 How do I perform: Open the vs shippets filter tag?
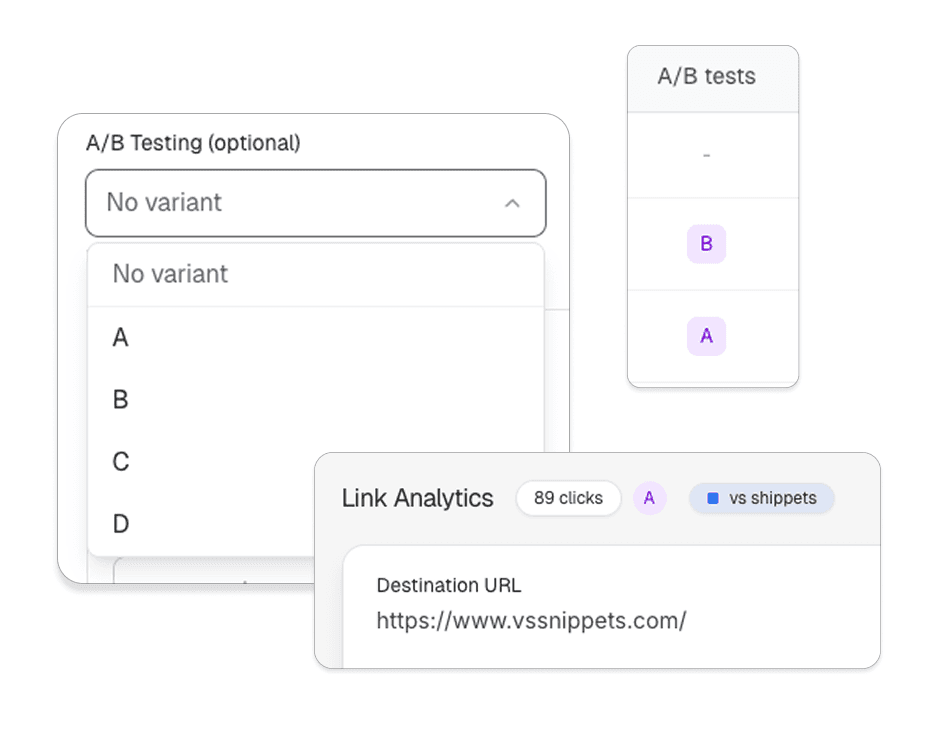pyautogui.click(x=761, y=498)
